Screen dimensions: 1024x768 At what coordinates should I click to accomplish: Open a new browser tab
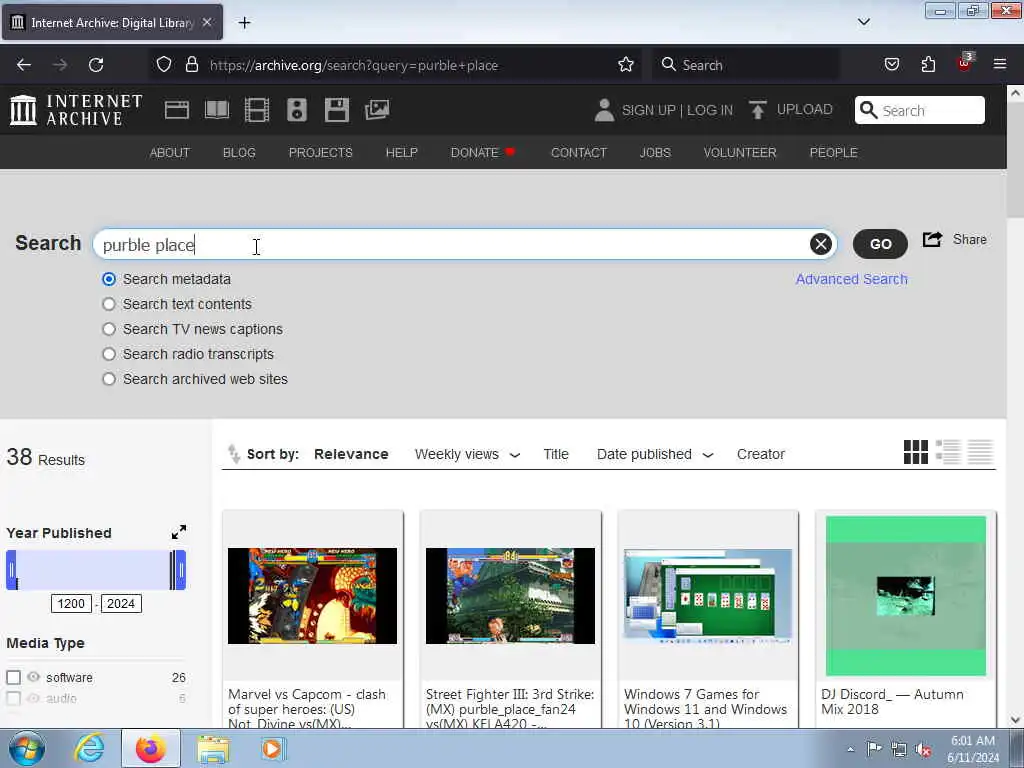[244, 23]
